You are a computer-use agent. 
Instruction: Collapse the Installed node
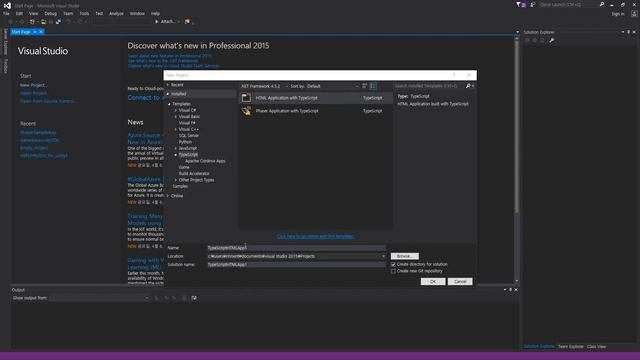pos(168,94)
